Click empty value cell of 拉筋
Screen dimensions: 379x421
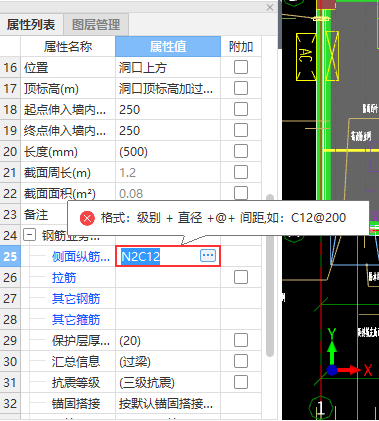pos(168,278)
